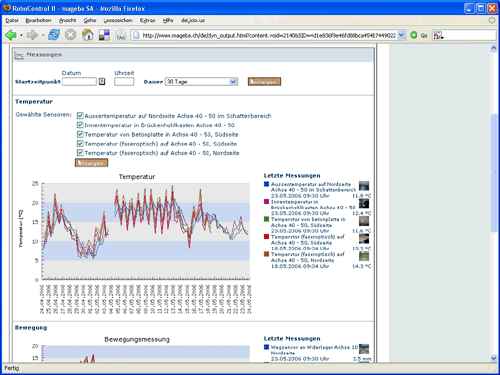Open the Lesezeichen menu
This screenshot has width=500, height=375.
point(118,20)
